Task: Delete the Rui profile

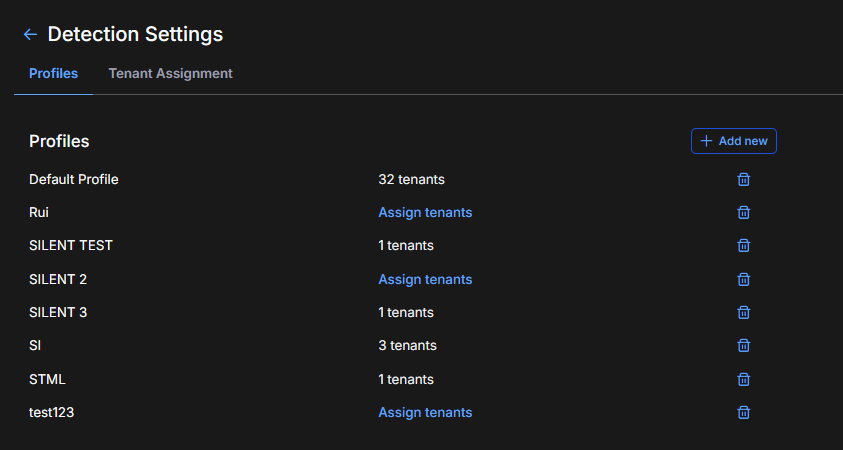Action: click(x=744, y=212)
